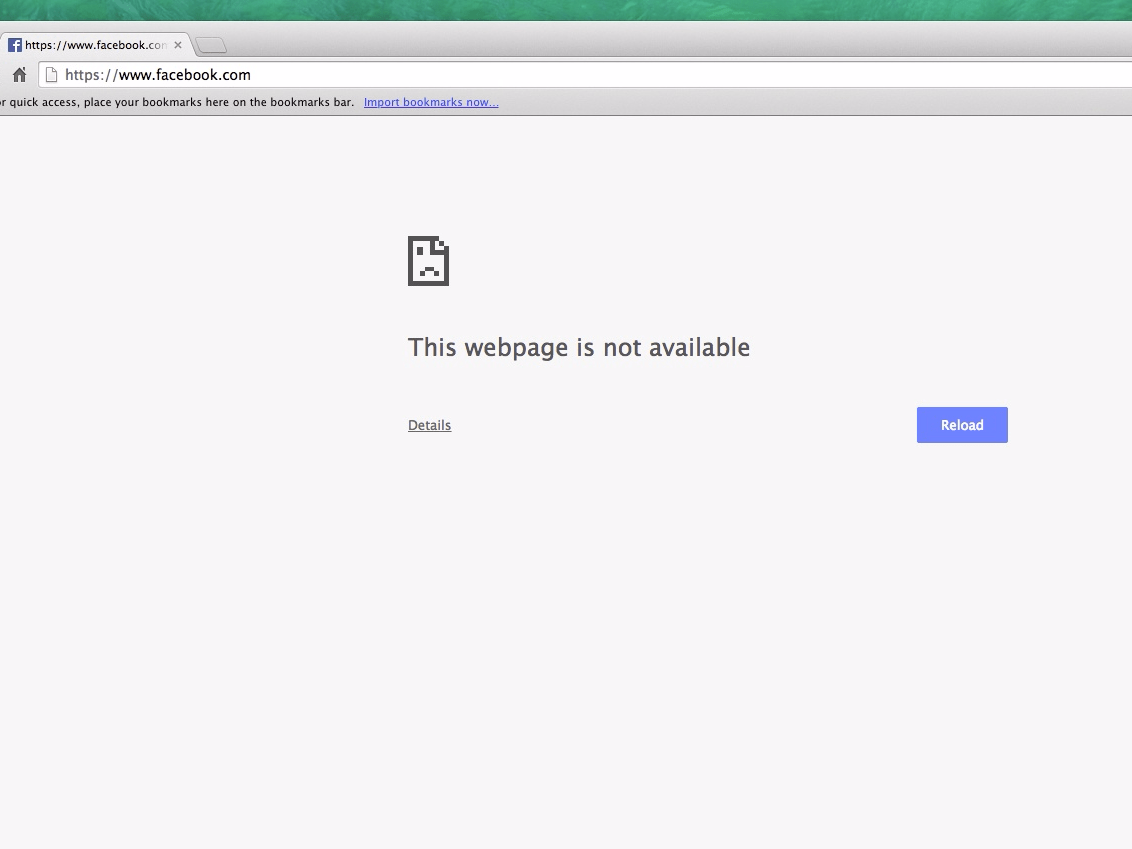The height and width of the screenshot is (849, 1132).
Task: Click the blue Reload button
Action: [x=962, y=425]
